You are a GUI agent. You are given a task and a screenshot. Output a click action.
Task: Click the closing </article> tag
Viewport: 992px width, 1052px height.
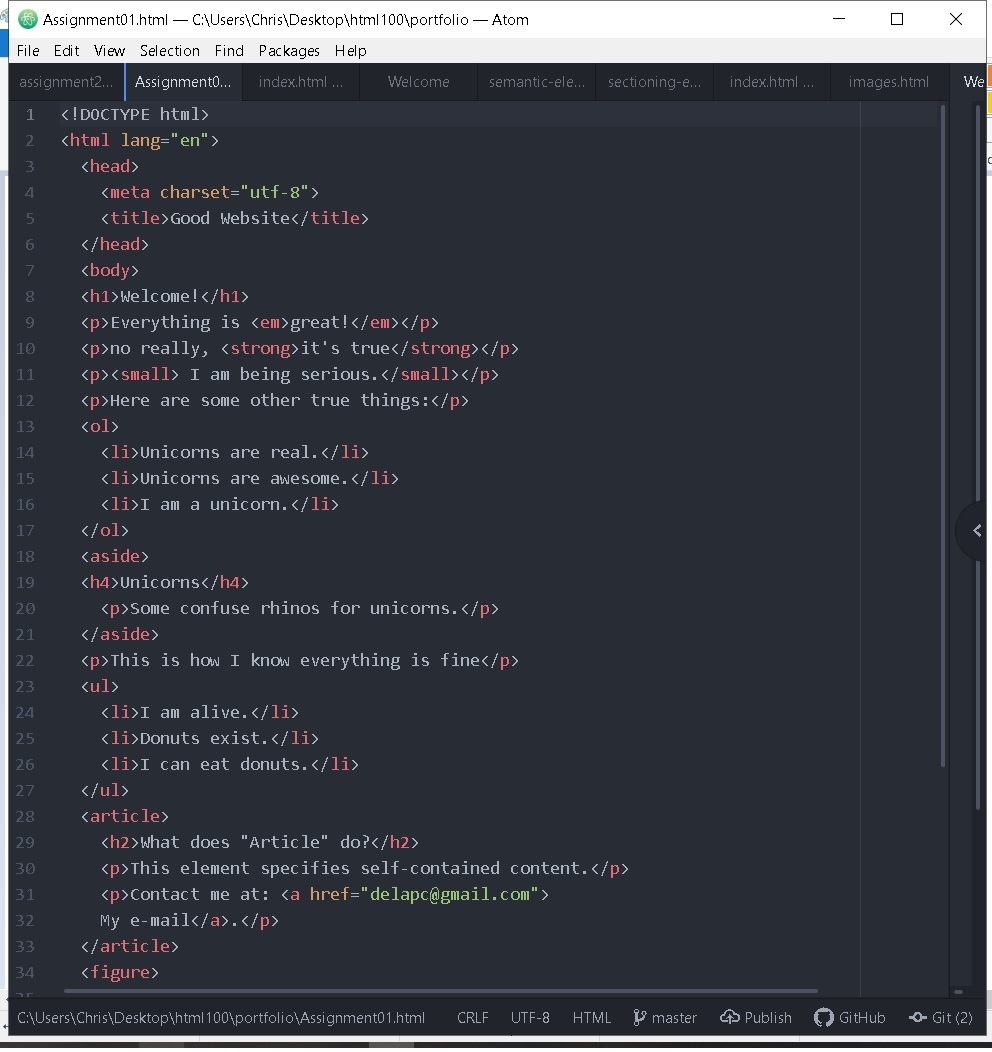129,947
